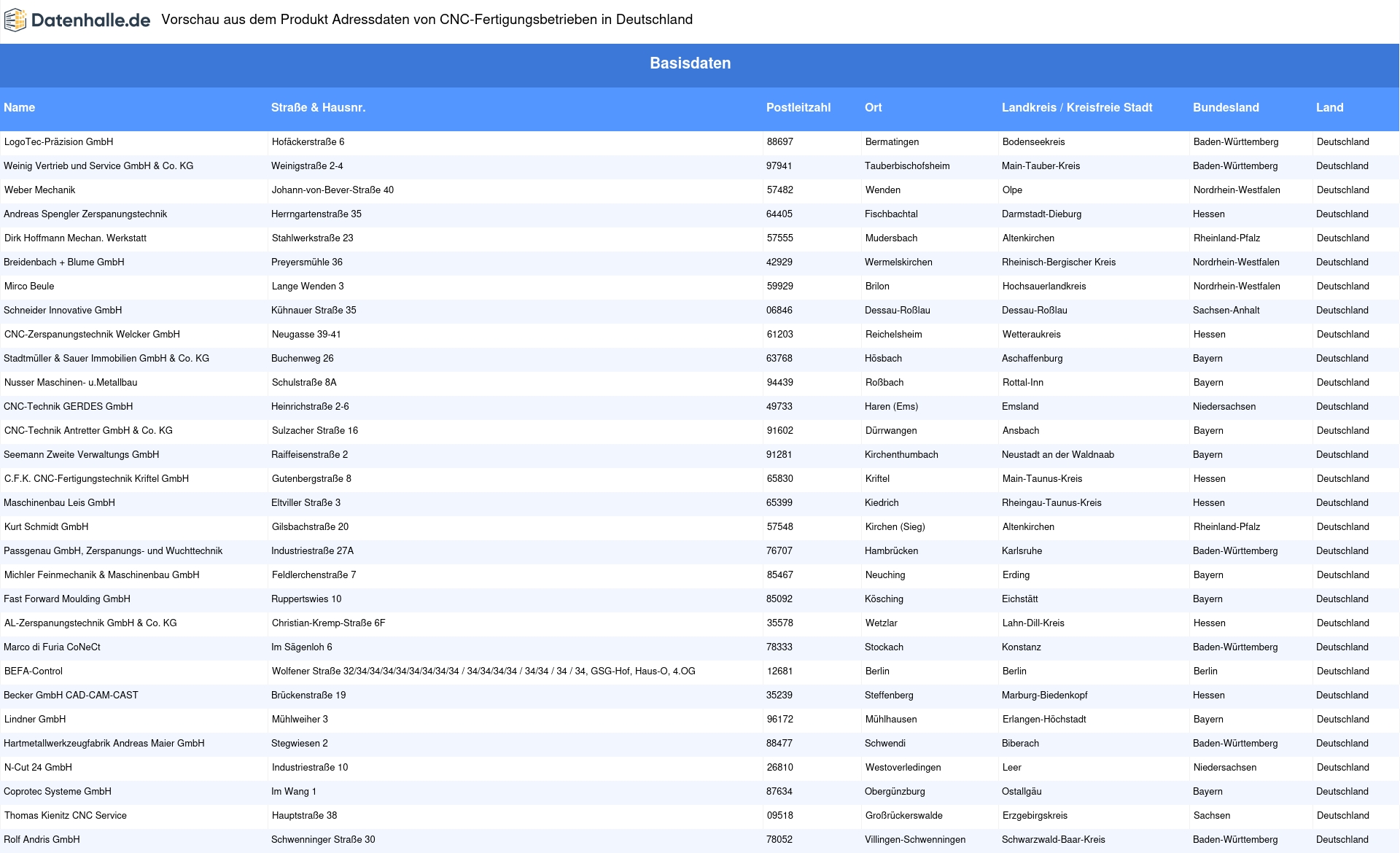The width and height of the screenshot is (1400, 853).
Task: Select the Lindner GmbH name cell
Action: [x=35, y=719]
